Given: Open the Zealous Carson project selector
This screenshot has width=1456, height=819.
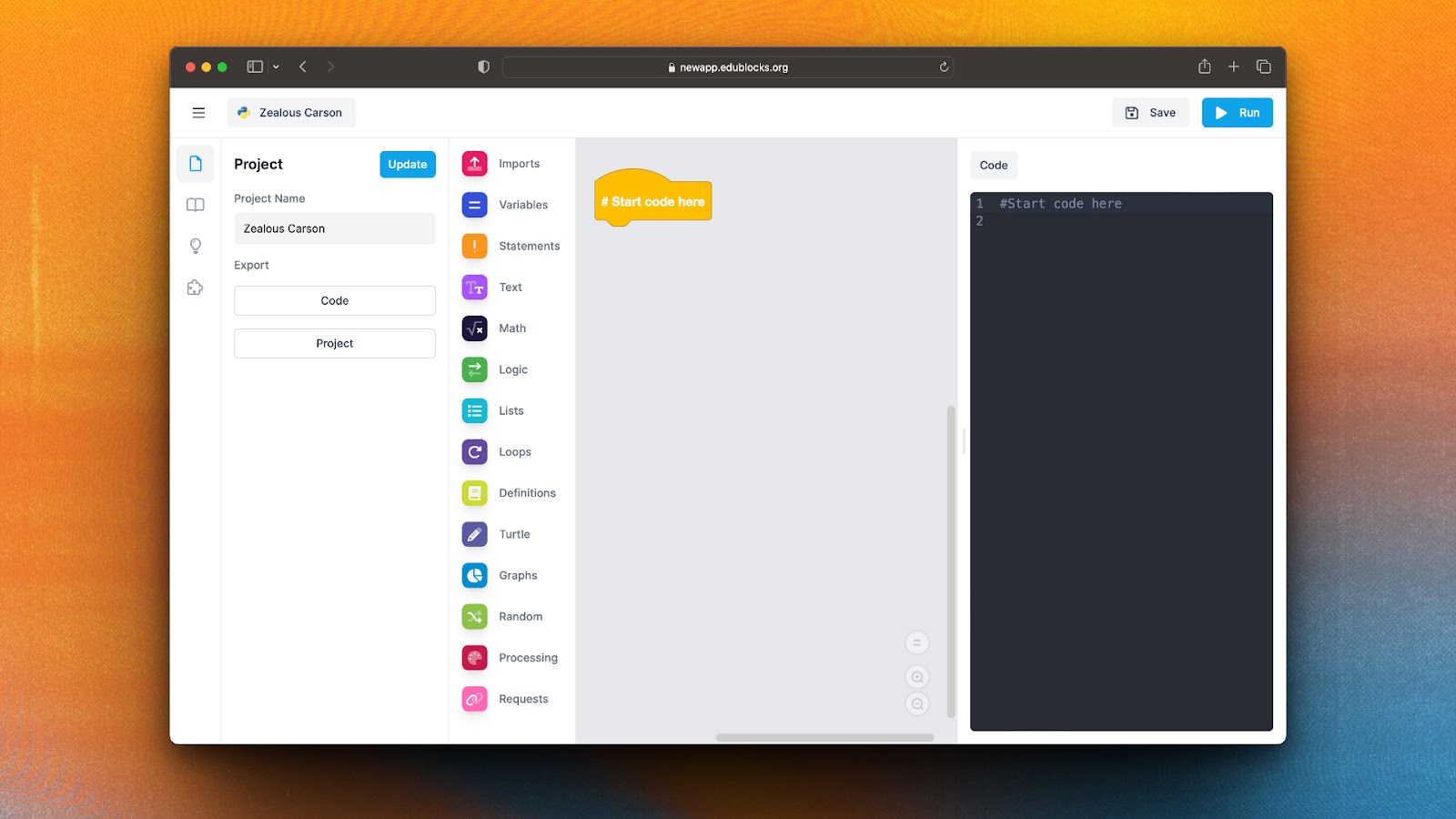Looking at the screenshot, I should pos(291,113).
